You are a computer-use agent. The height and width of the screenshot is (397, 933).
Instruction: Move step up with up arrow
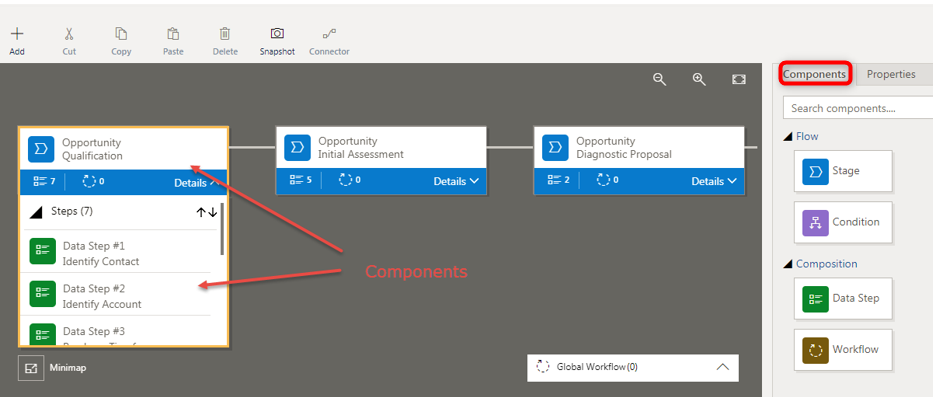click(201, 212)
